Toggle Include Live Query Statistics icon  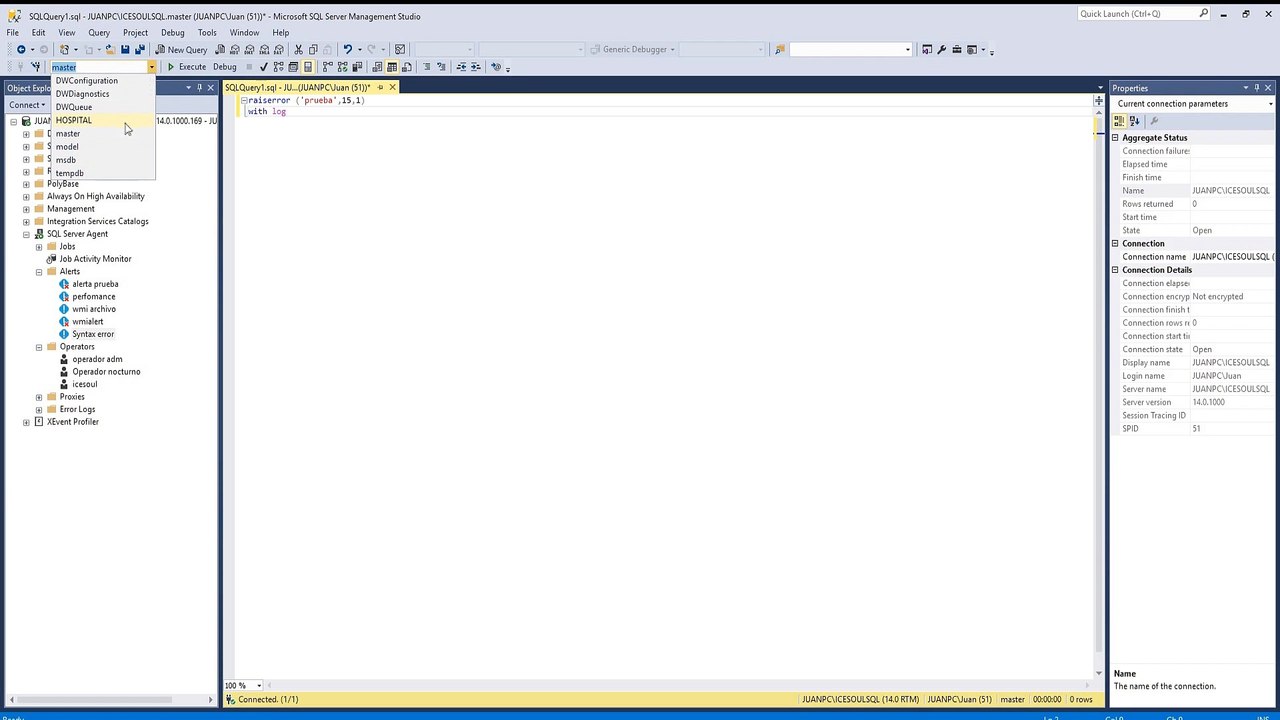click(343, 67)
